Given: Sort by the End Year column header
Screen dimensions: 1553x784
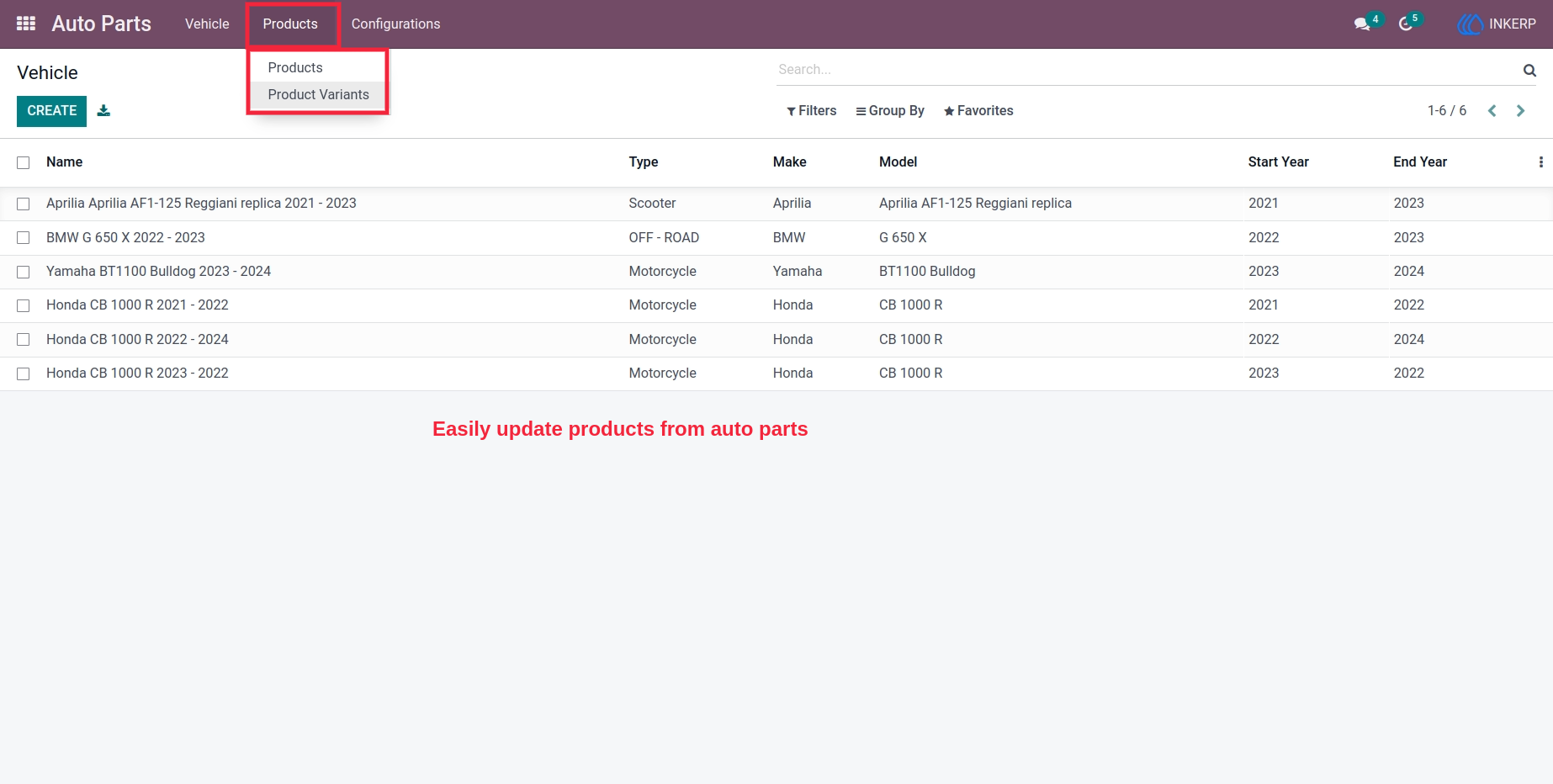Looking at the screenshot, I should click(x=1420, y=162).
